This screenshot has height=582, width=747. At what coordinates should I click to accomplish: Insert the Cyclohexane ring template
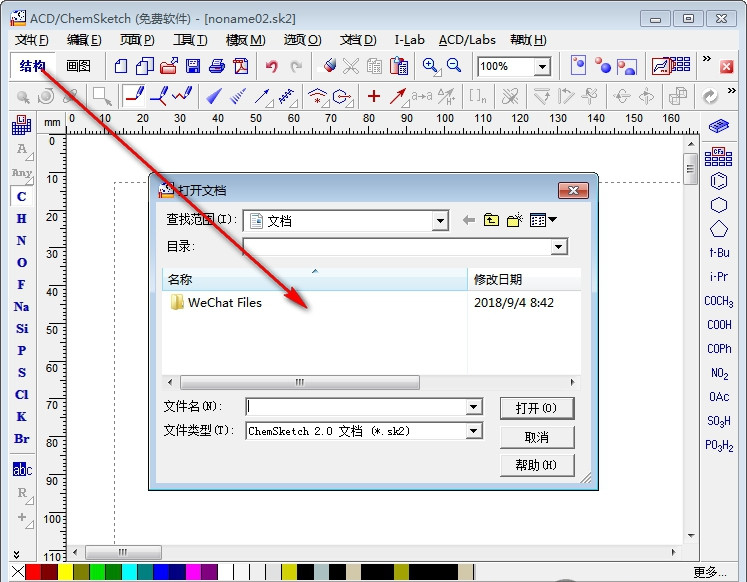pyautogui.click(x=718, y=205)
